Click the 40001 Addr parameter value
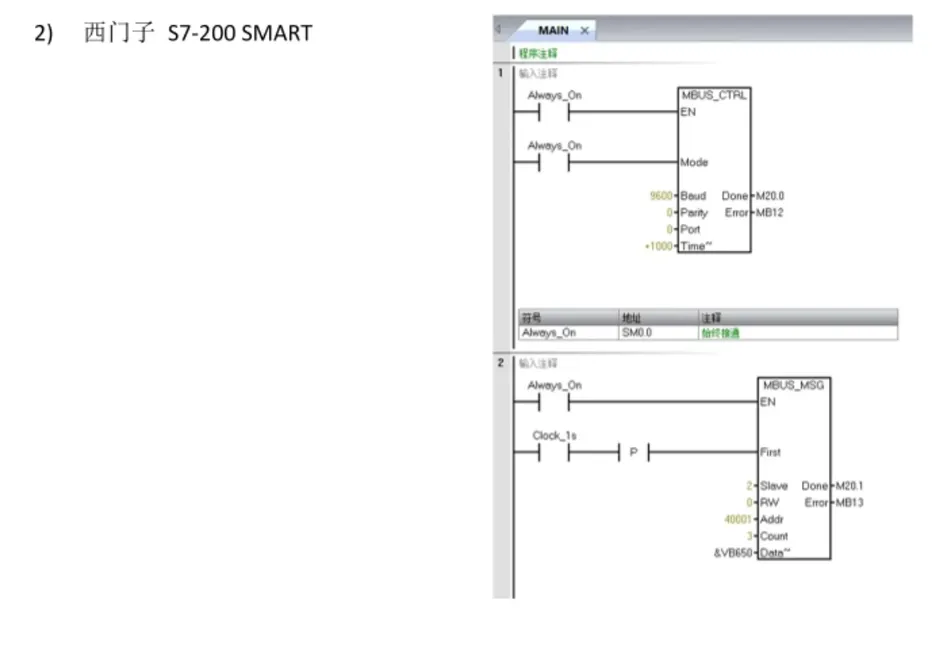Screen dimensions: 949x647 (x=738, y=519)
